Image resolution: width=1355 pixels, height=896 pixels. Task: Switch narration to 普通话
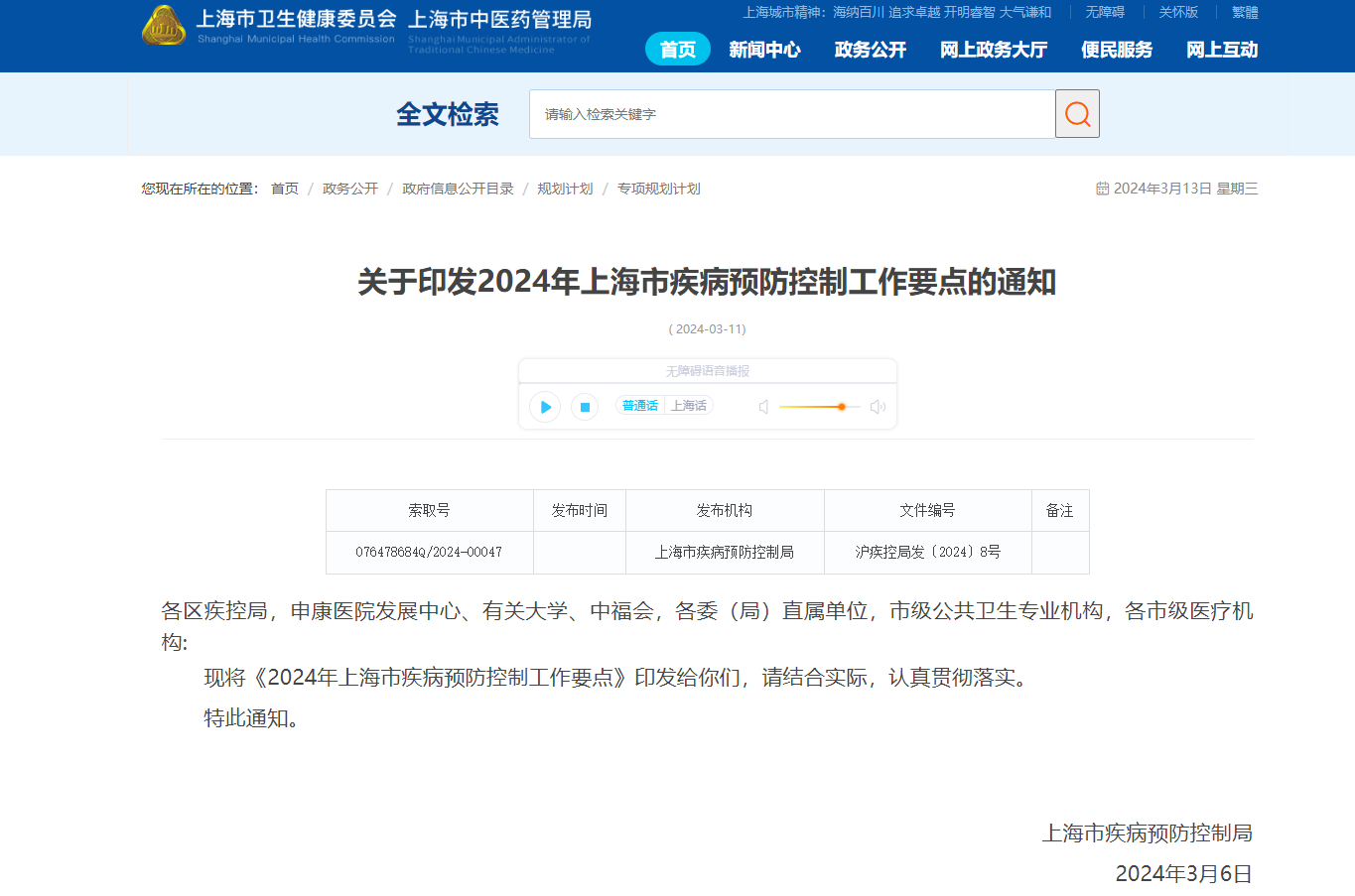coord(640,406)
